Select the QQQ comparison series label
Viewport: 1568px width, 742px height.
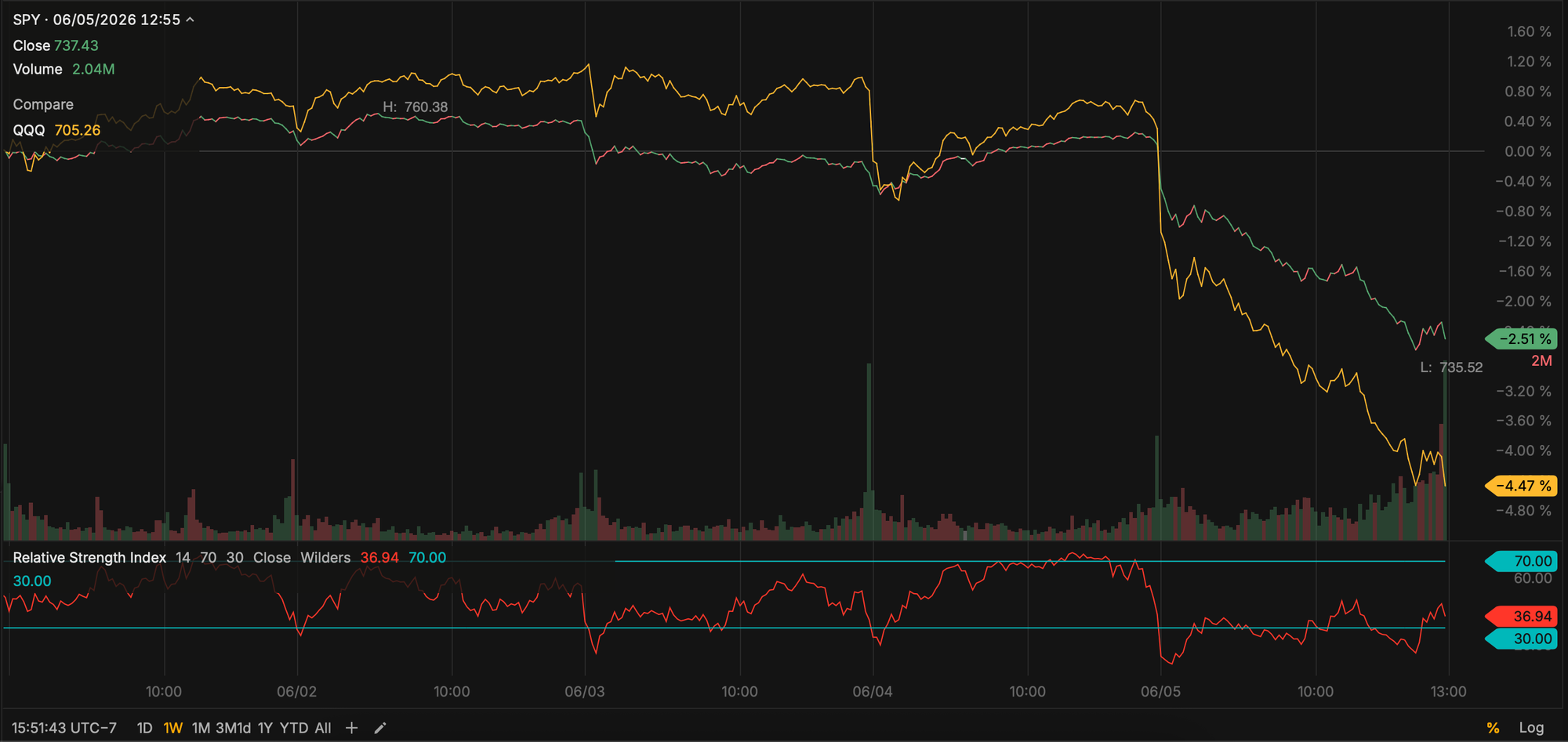(x=29, y=130)
